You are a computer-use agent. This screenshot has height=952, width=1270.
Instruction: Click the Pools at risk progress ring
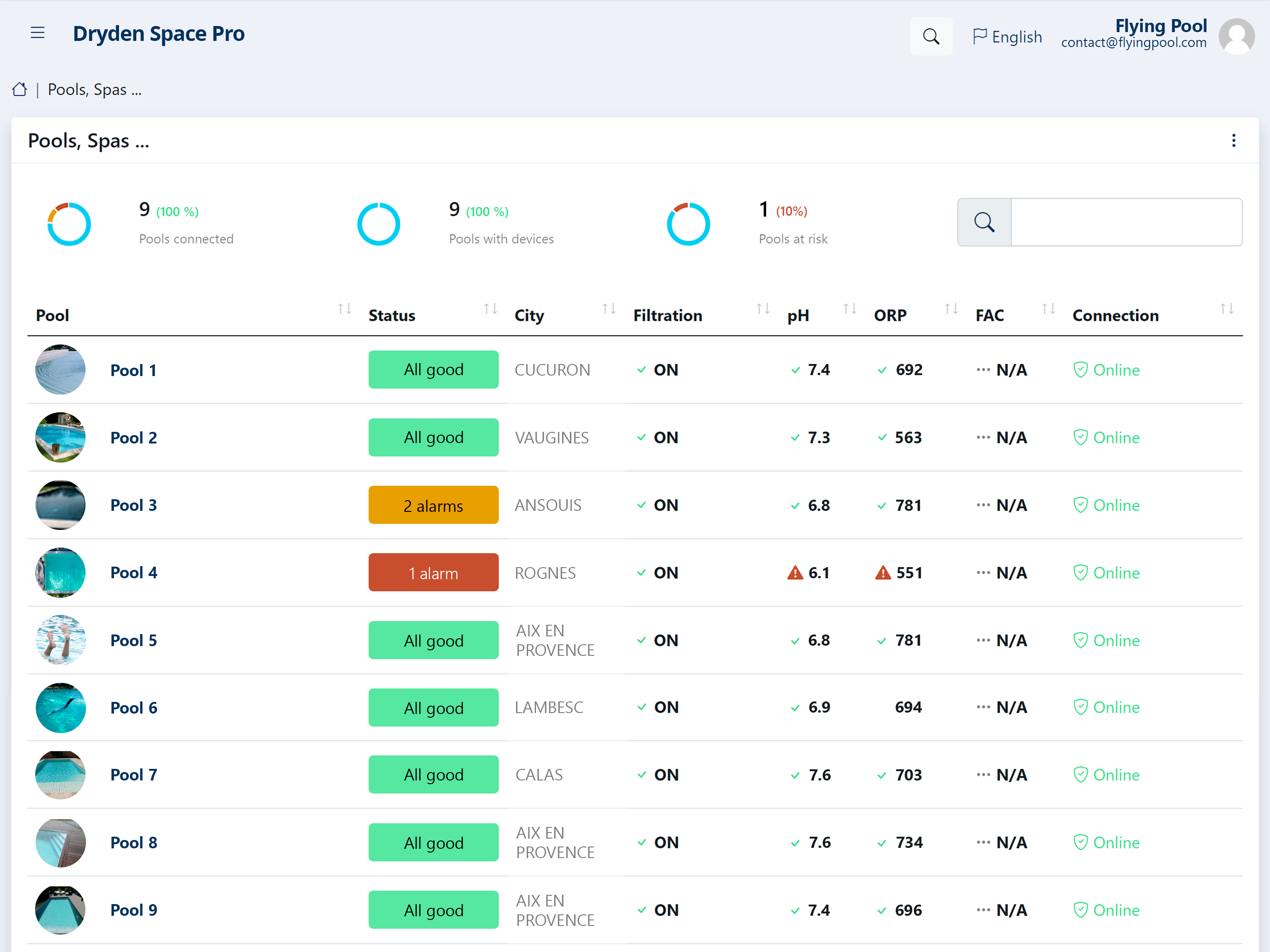click(688, 224)
